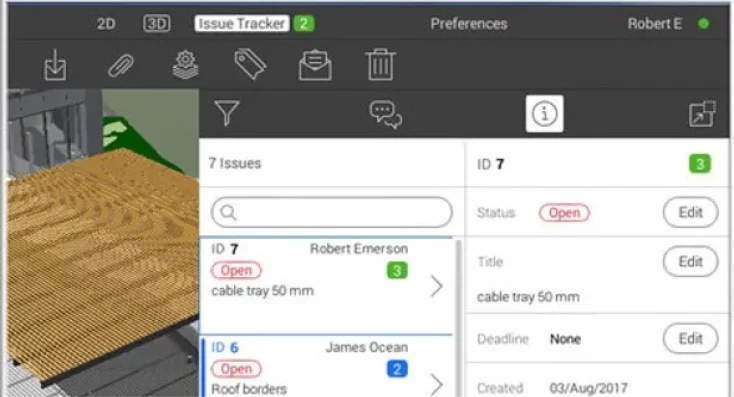Switch to 3D view
Screen dimensions: 734x397
pos(156,23)
